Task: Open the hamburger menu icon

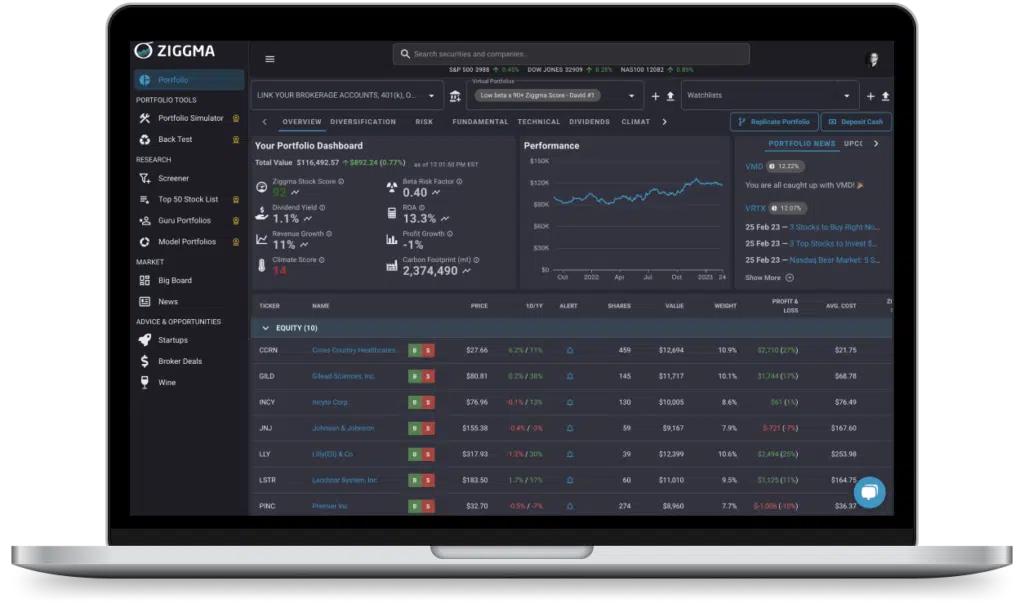Action: point(270,59)
